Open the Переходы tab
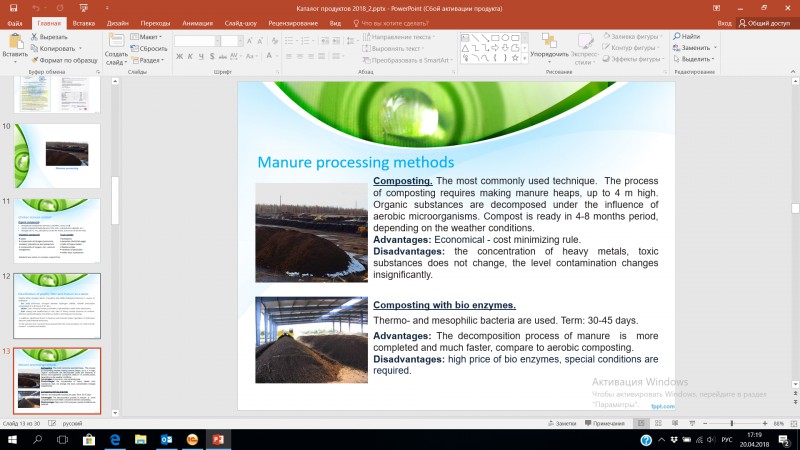 point(155,23)
